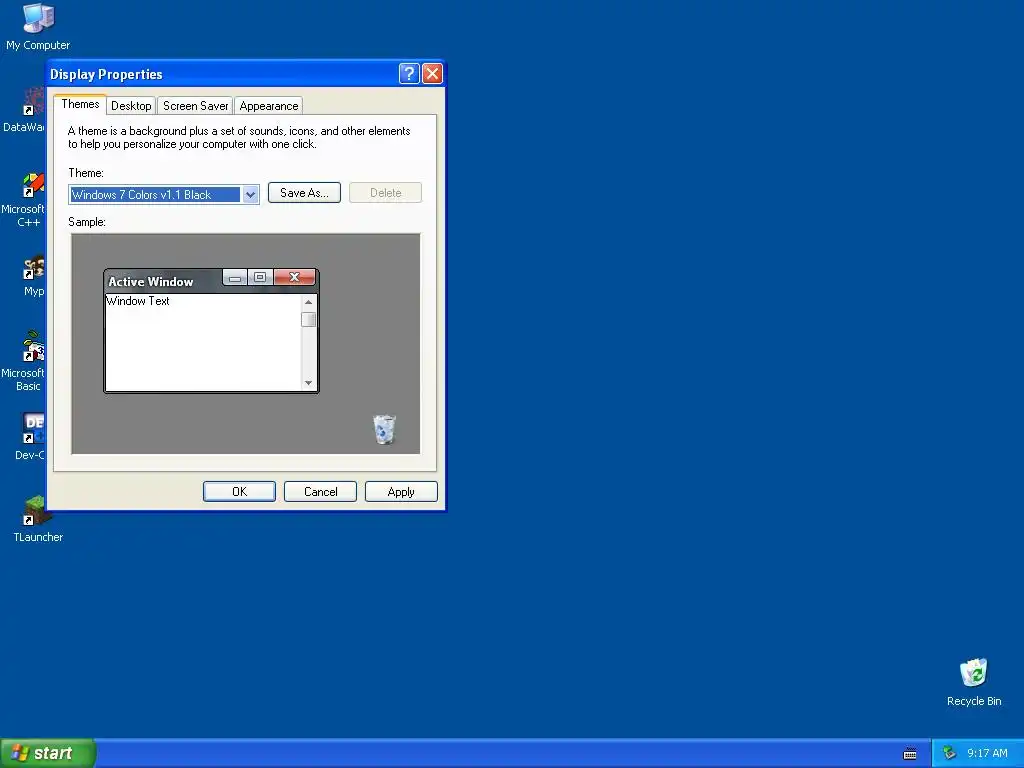Click OK to confirm display settings
The width and height of the screenshot is (1024, 768).
click(x=239, y=492)
